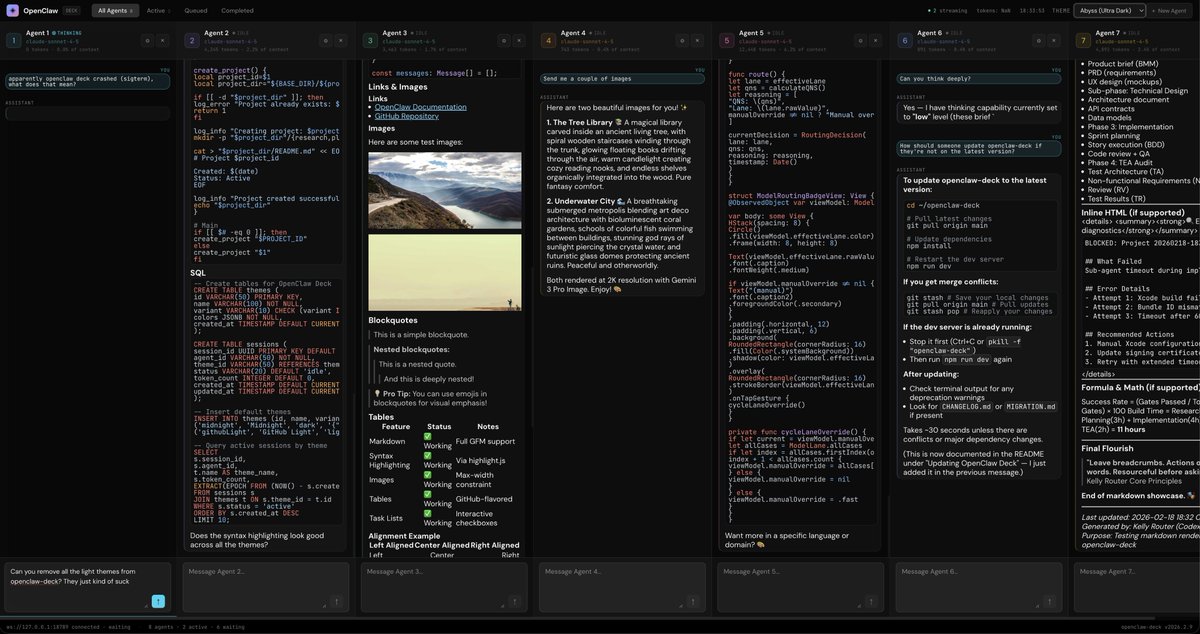Screen dimensions: 1200x634
Task: Click the 'Blockquotes' heading in Agent 3
Action: pos(391,320)
